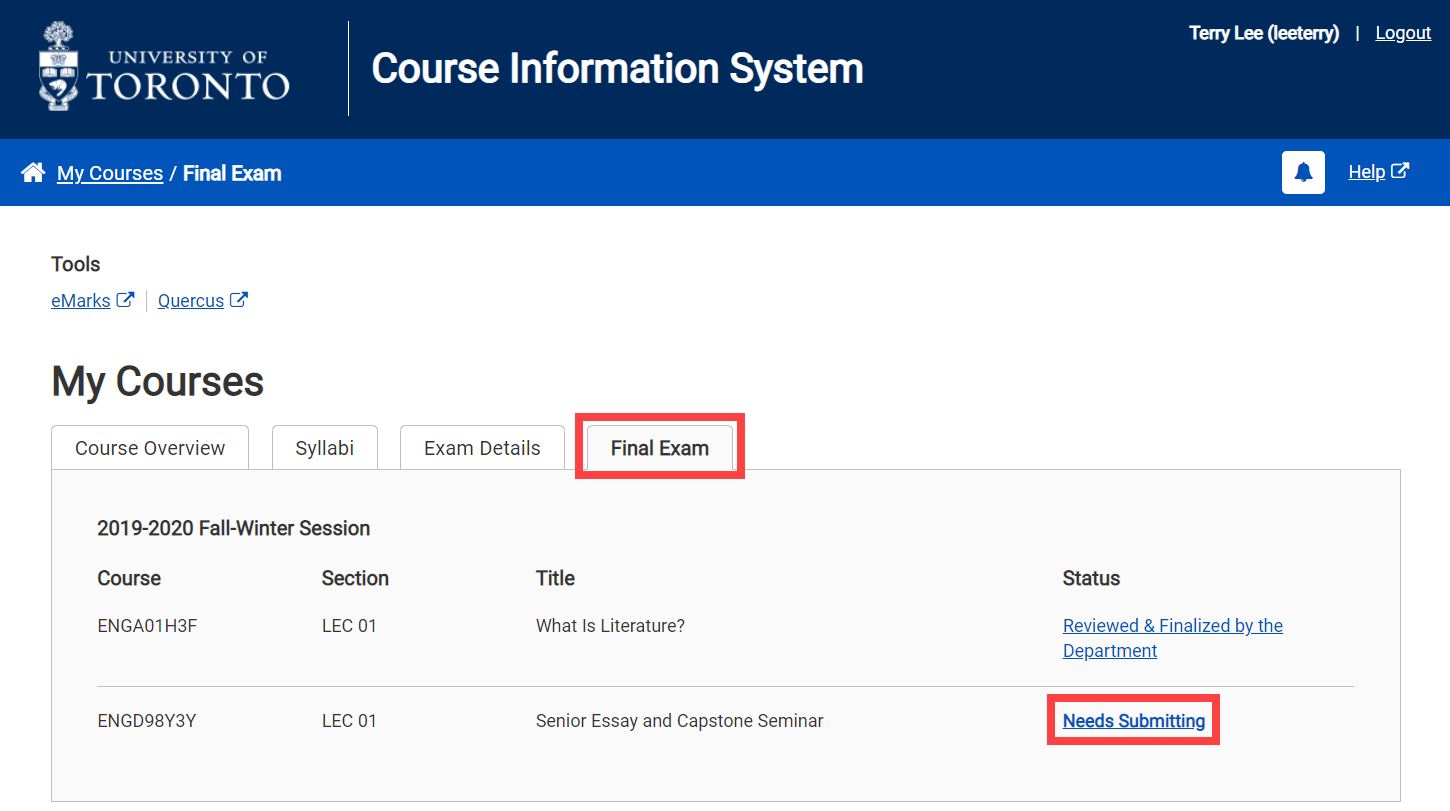Click 2019-2020 Fall-Winter Session heading
The width and height of the screenshot is (1450, 811).
[x=234, y=528]
